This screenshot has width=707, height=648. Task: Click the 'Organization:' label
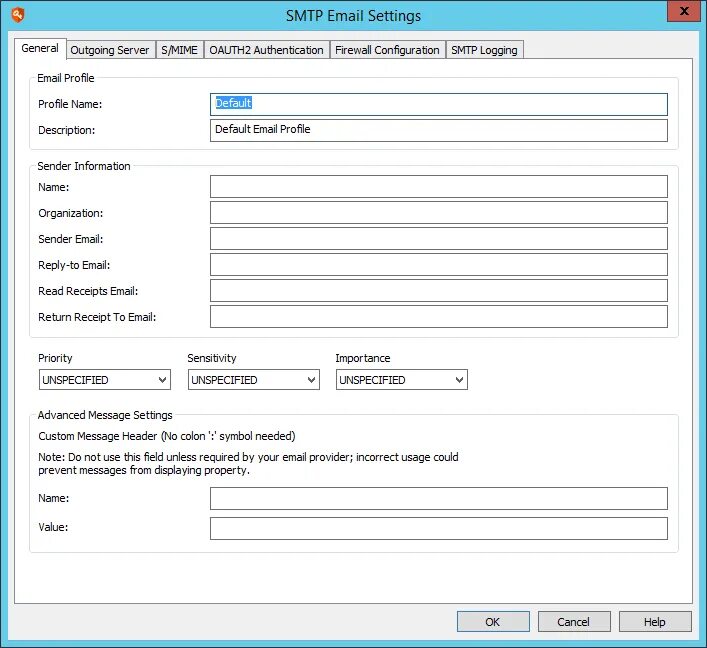pyautogui.click(x=71, y=213)
